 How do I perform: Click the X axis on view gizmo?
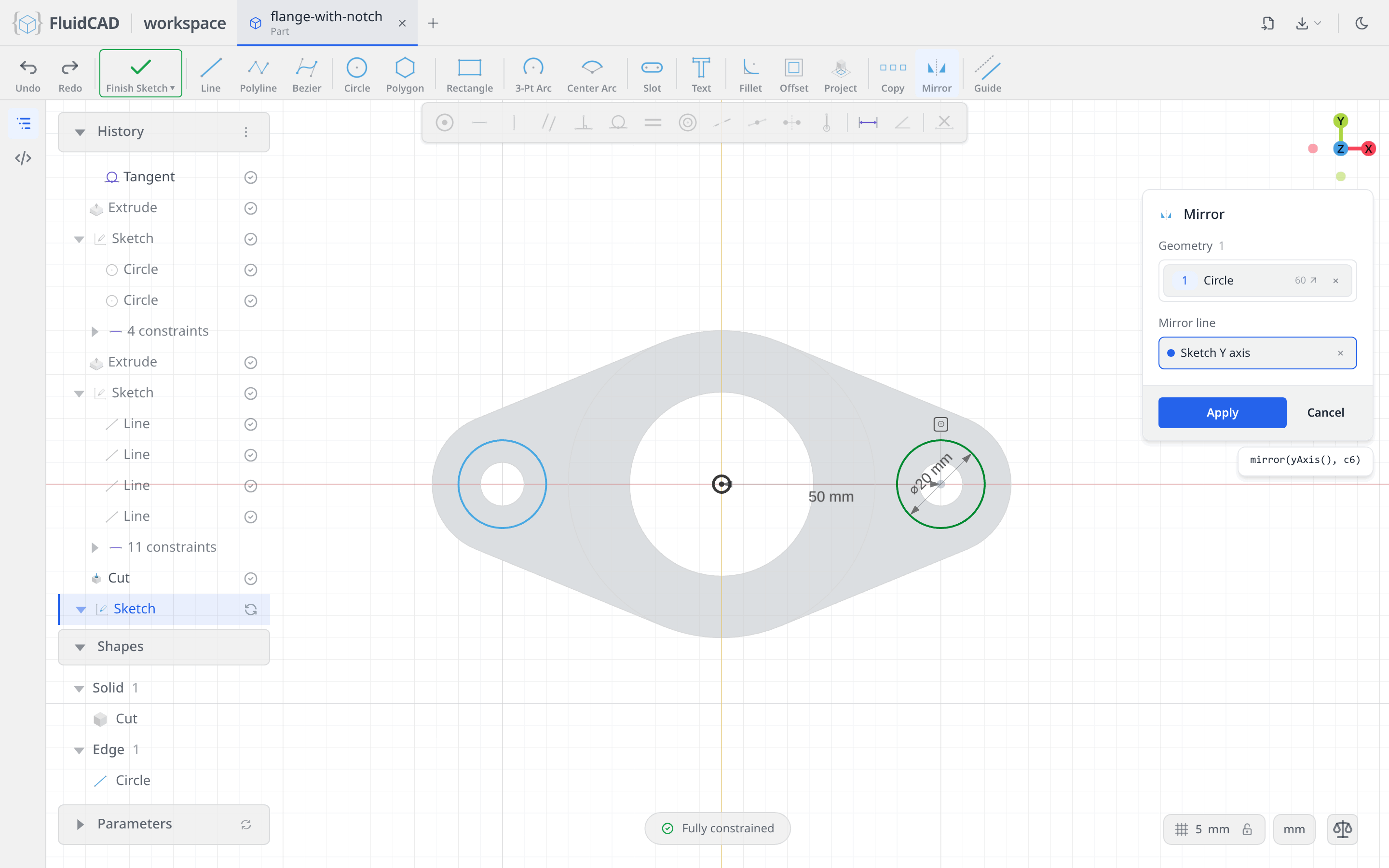(1368, 149)
